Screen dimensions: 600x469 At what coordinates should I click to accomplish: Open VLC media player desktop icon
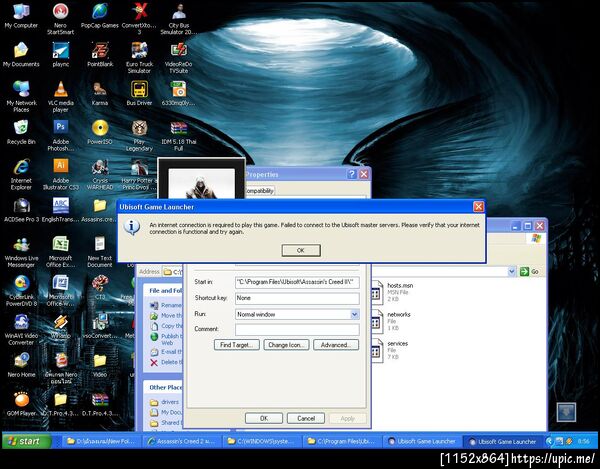[x=60, y=96]
